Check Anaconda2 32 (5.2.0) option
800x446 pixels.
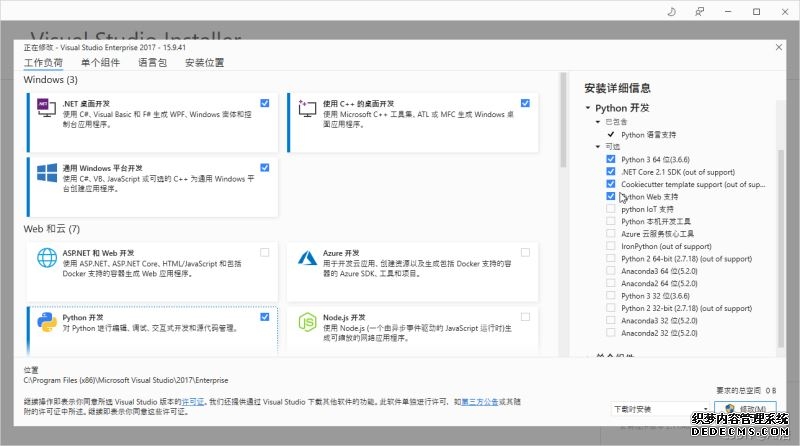610,332
